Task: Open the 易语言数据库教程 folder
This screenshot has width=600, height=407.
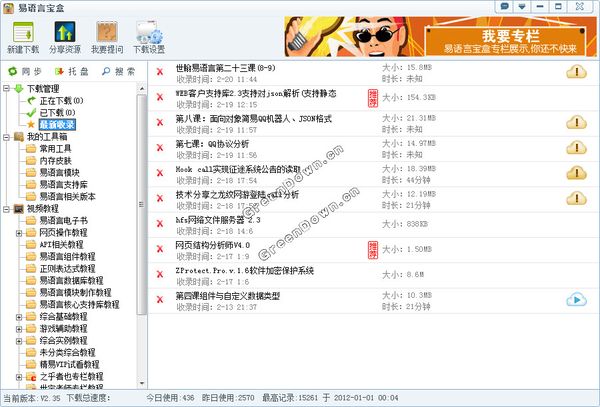Action: coord(72,280)
